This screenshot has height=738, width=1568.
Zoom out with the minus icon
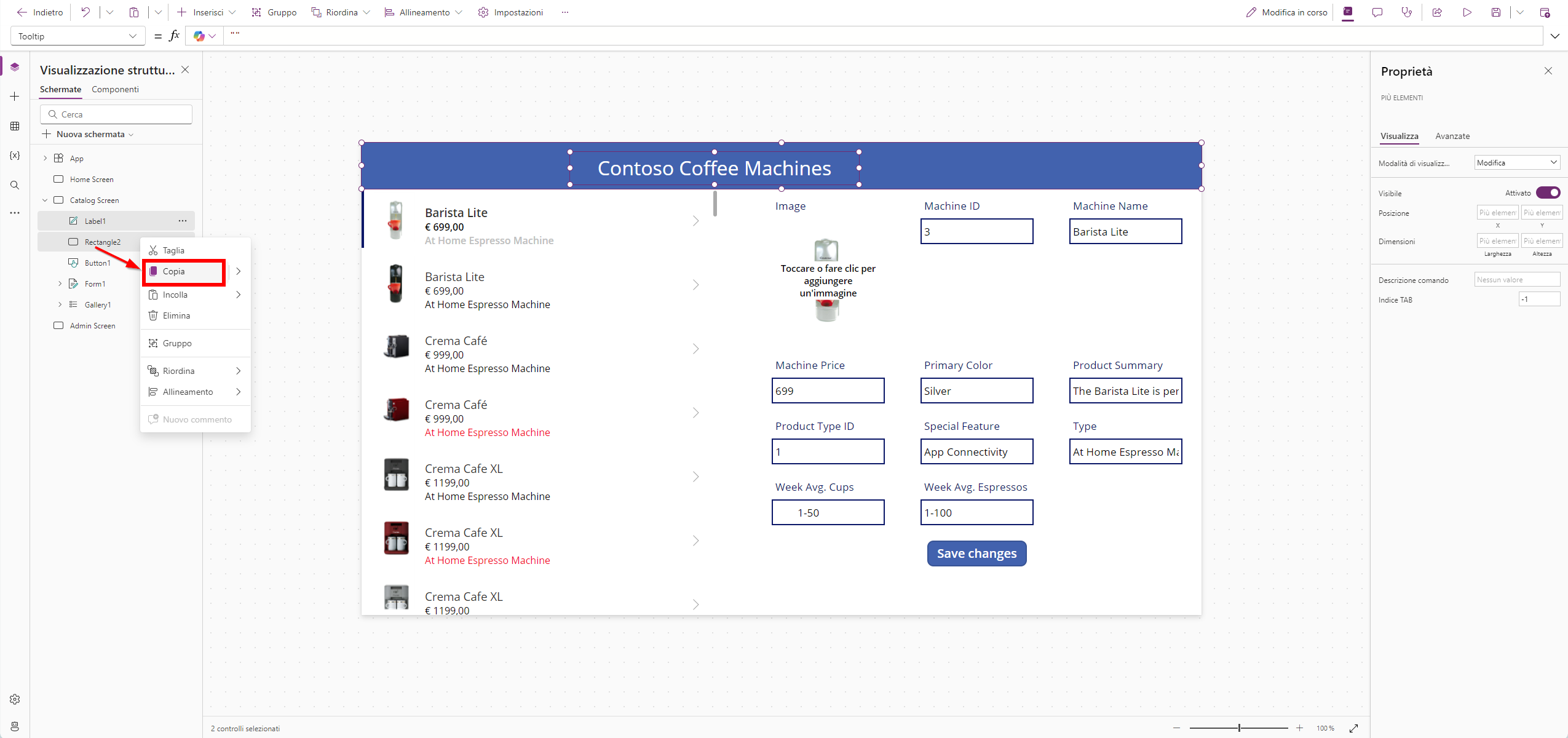[1176, 728]
